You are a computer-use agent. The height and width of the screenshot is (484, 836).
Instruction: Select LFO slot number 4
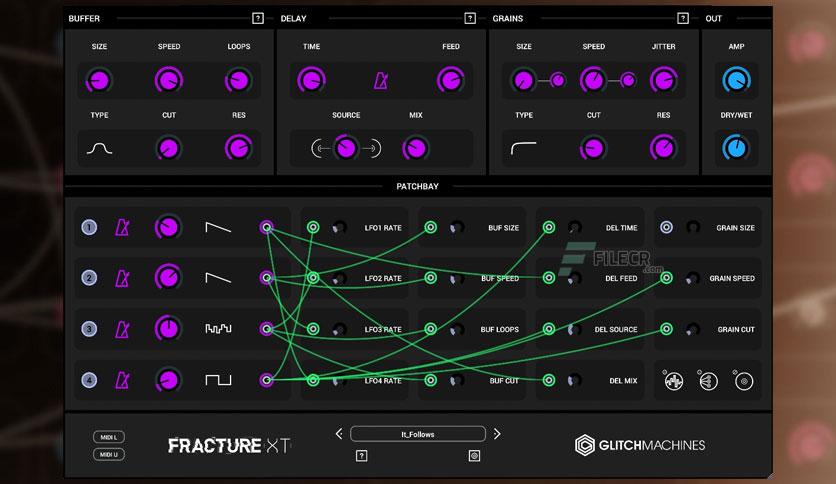tap(89, 380)
